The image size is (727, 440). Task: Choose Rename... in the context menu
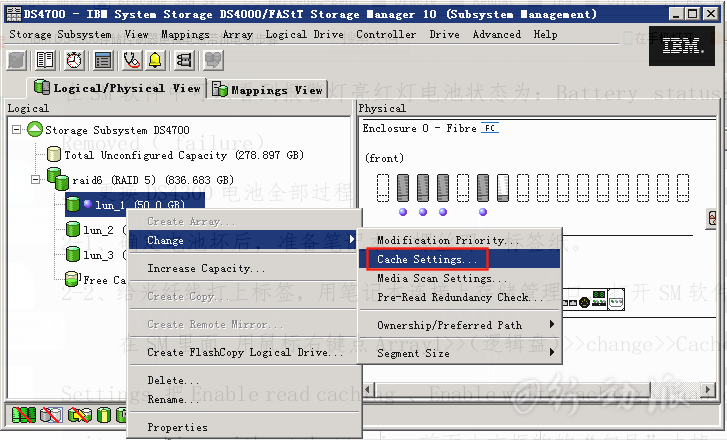tap(242, 399)
